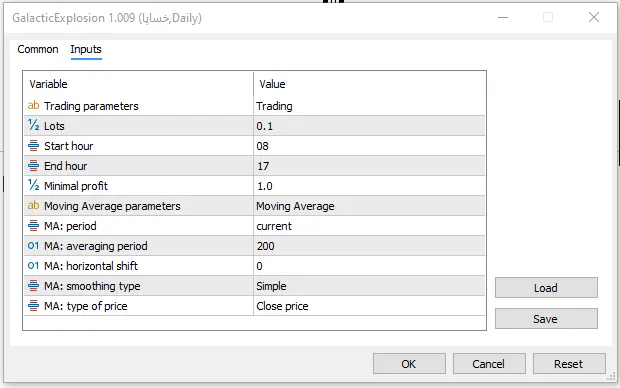Close the GalacticExplosion dialog window

coord(594,17)
